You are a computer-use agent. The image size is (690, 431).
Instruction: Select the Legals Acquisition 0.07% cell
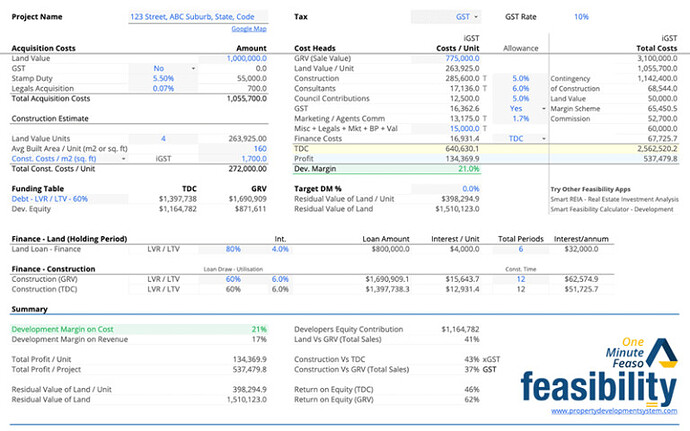163,88
